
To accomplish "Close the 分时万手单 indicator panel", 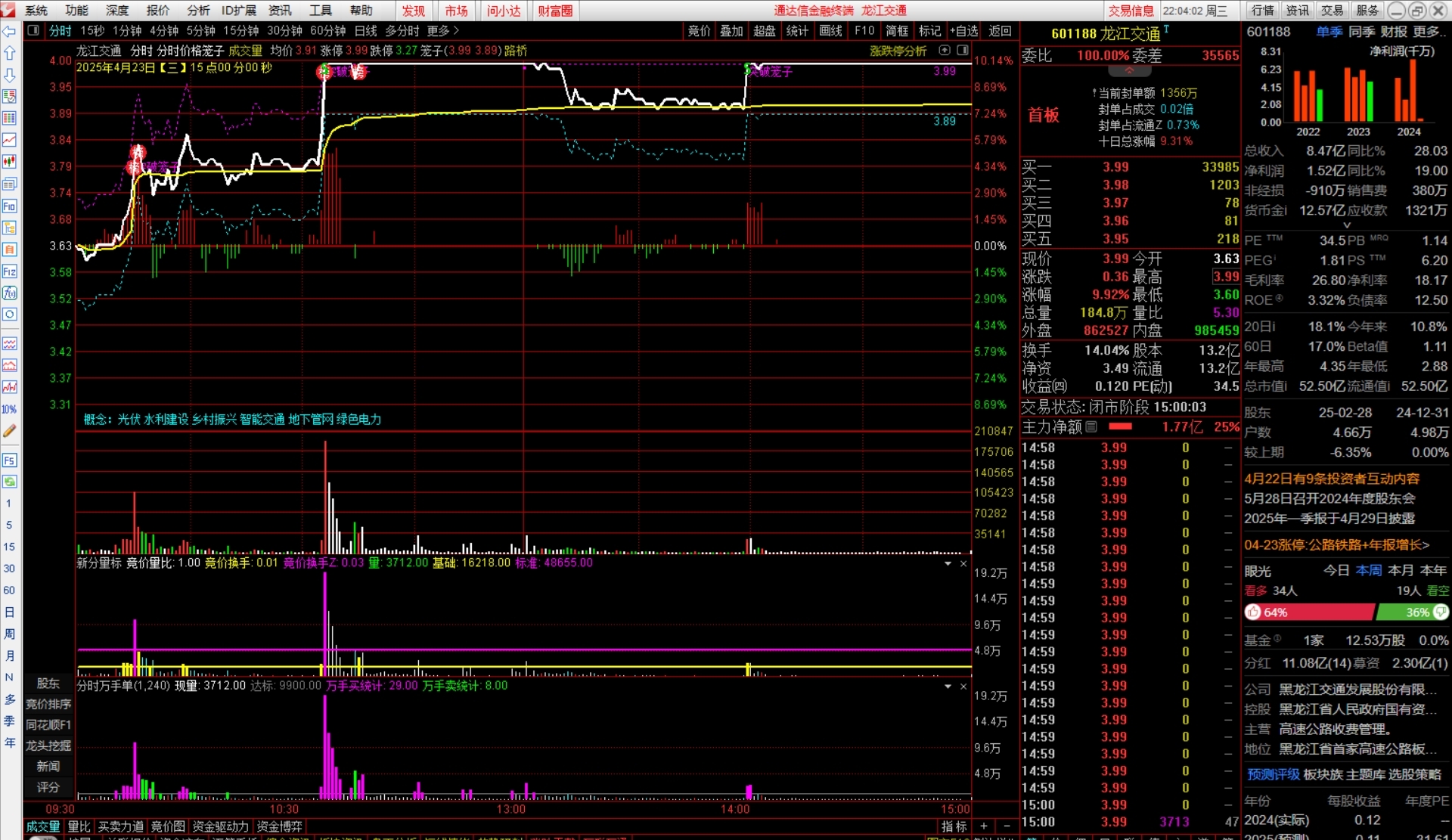I will (963, 687).
